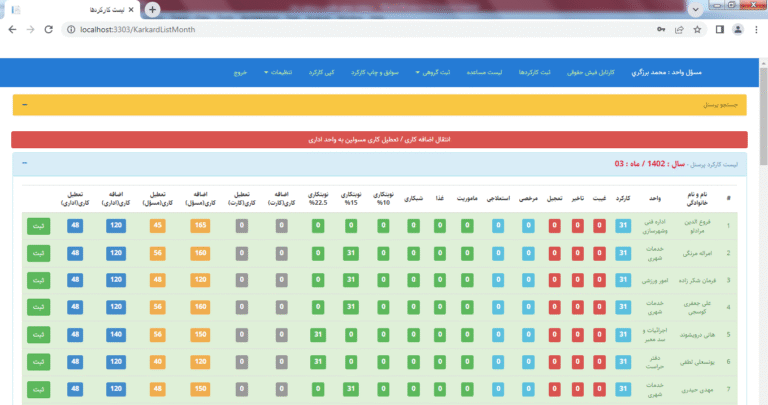Click the green ثبت button in row 1
Viewport: 768px width, 405px height.
[x=38, y=225]
